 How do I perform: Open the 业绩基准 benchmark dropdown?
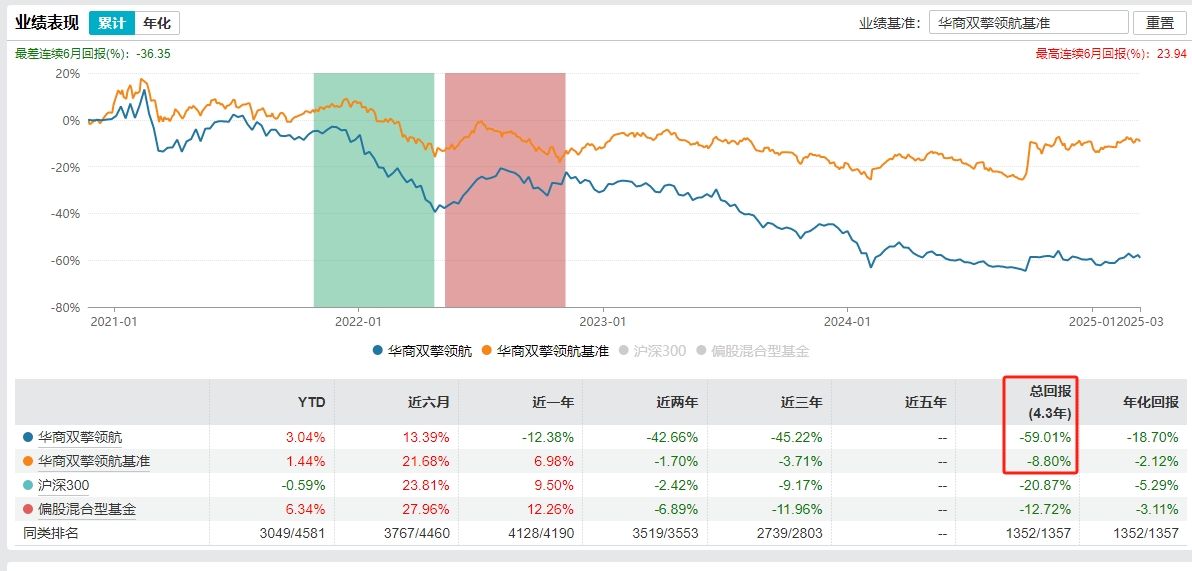[1028, 23]
